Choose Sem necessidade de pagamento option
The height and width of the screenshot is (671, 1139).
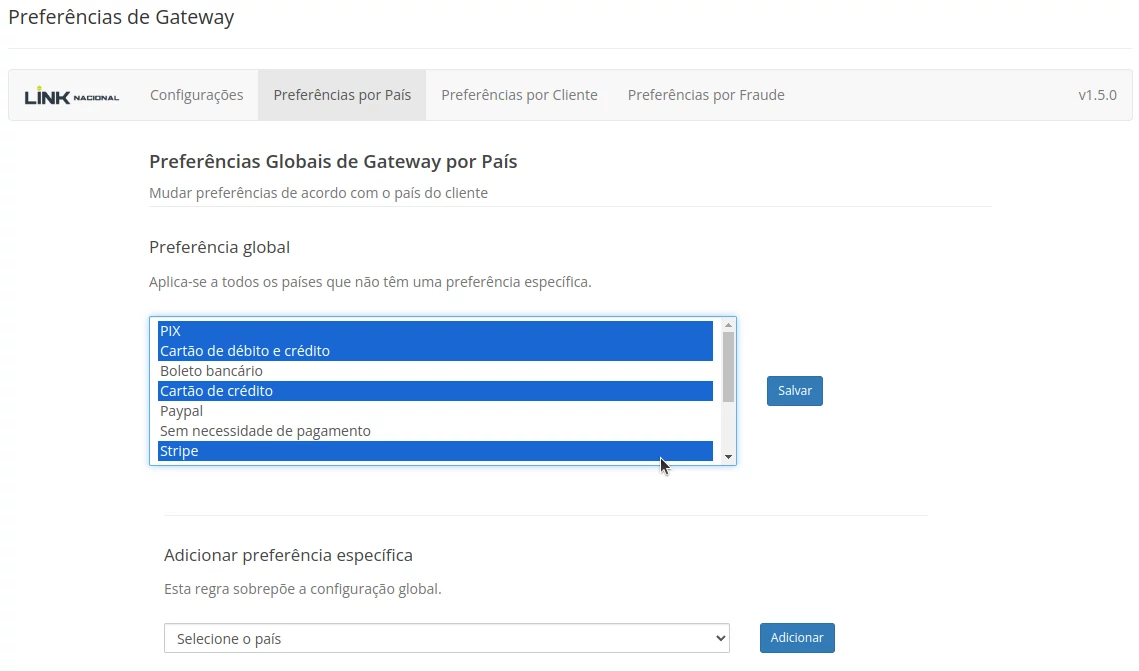coord(435,431)
